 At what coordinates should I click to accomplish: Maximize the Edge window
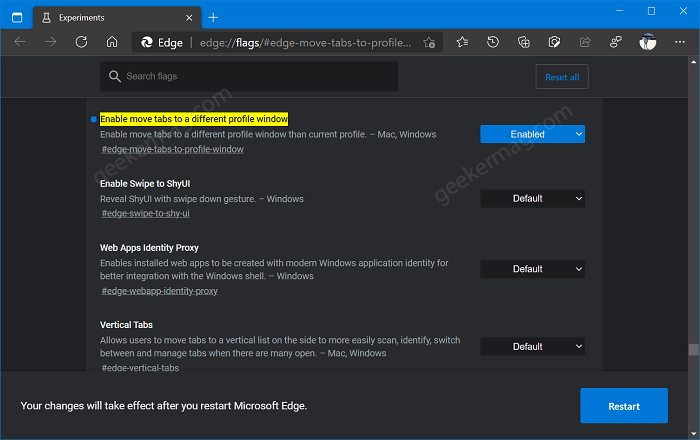(651, 11)
